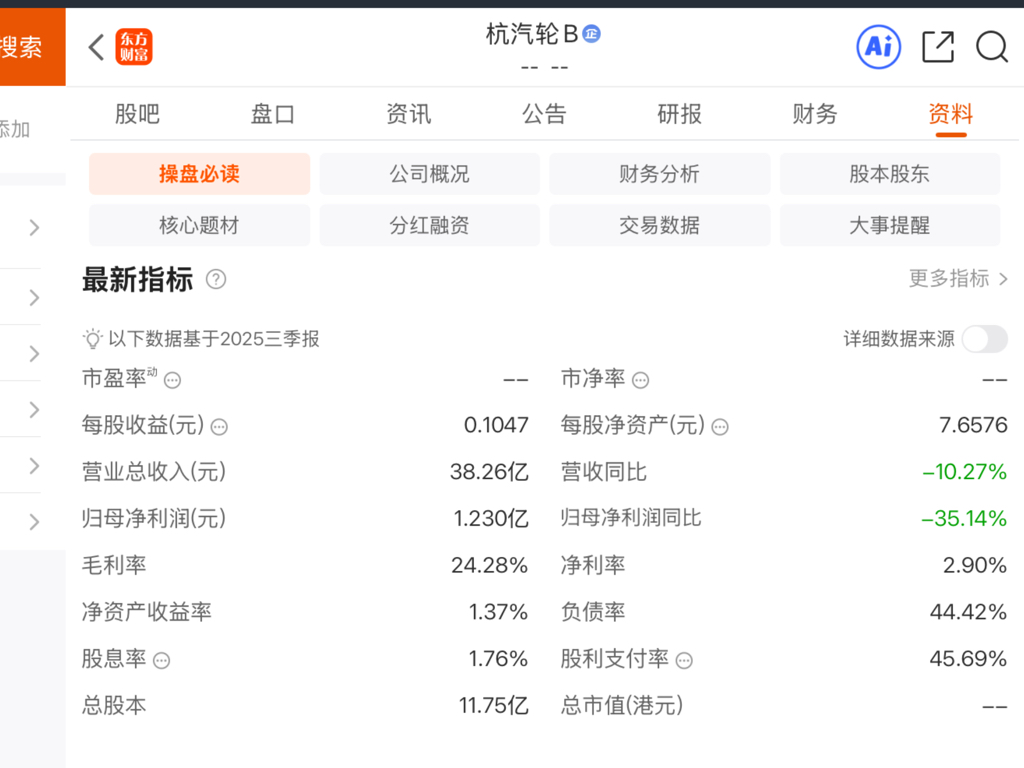1024x768 pixels.
Task: Expand the first sidebar chevron row
Action: click(34, 228)
